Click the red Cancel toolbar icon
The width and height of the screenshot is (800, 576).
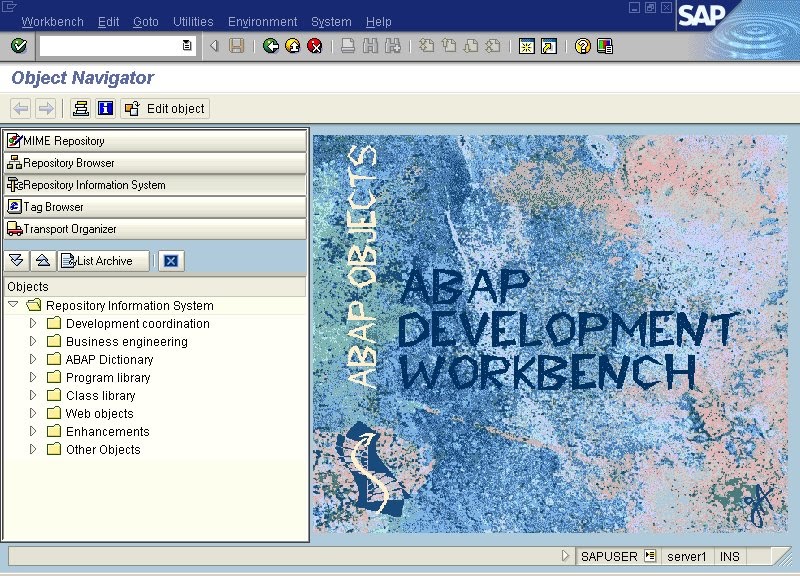tap(315, 45)
